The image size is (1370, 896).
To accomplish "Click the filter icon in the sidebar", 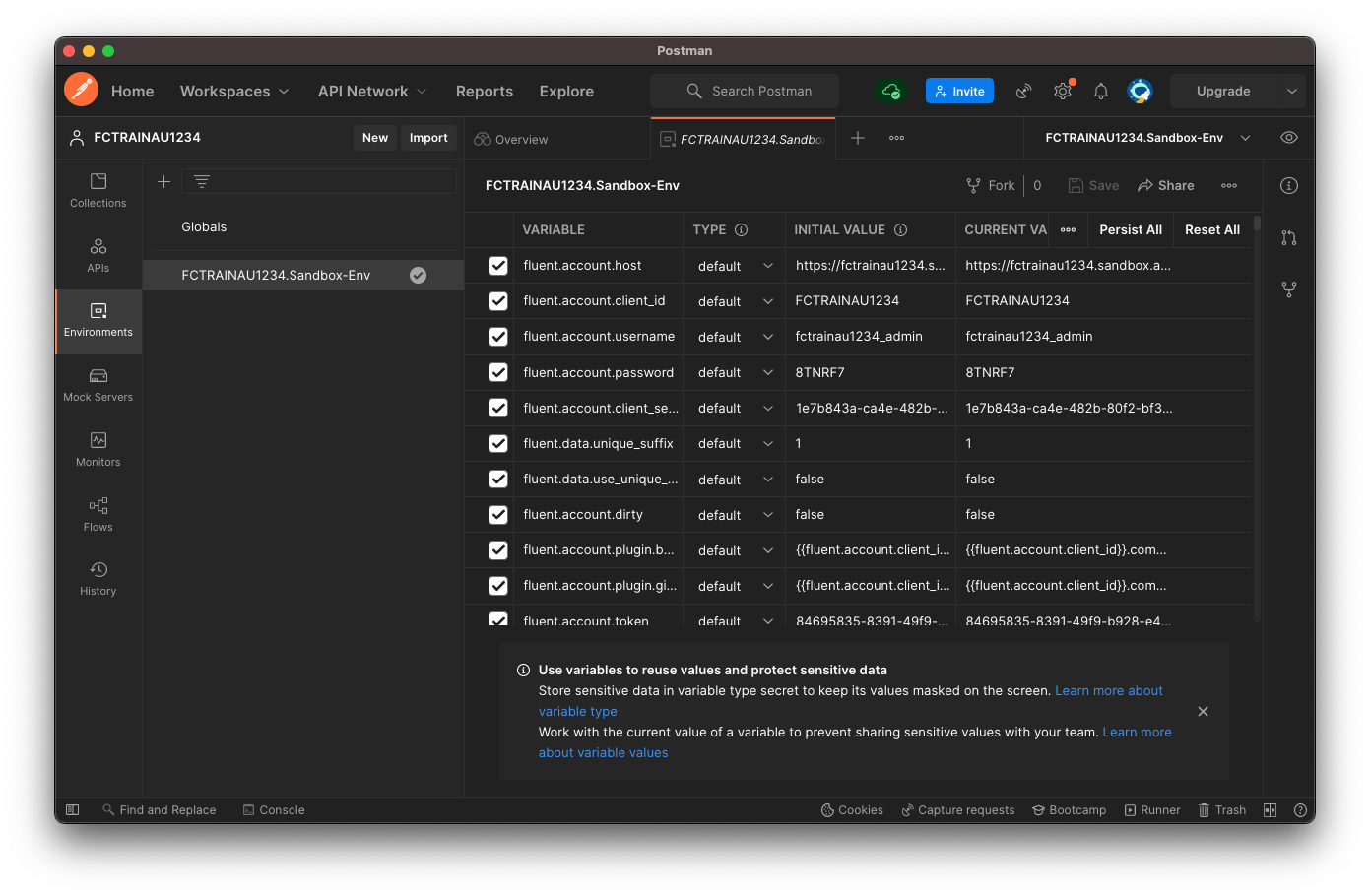I will pyautogui.click(x=202, y=181).
